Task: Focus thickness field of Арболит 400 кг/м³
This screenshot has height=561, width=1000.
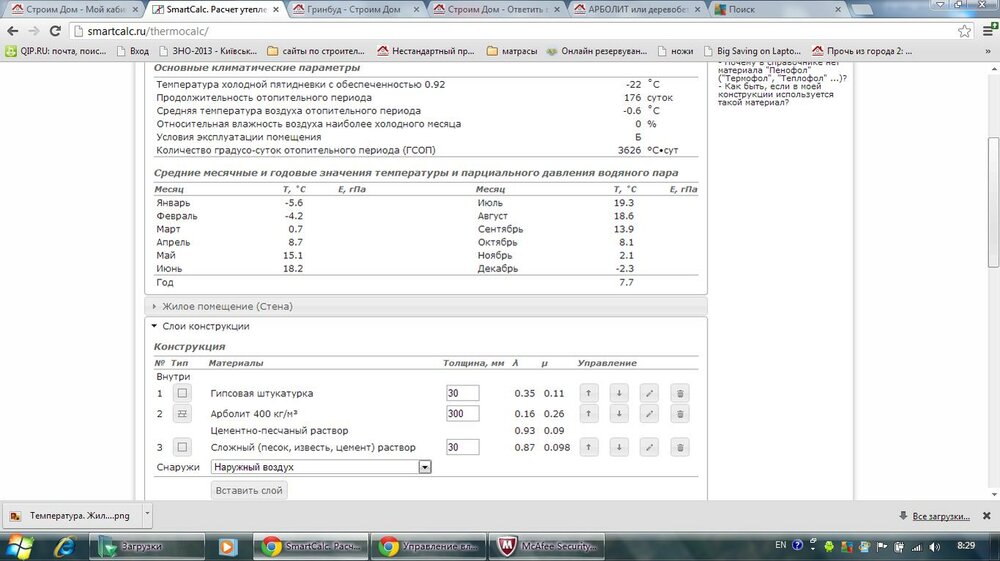Action: [462, 414]
